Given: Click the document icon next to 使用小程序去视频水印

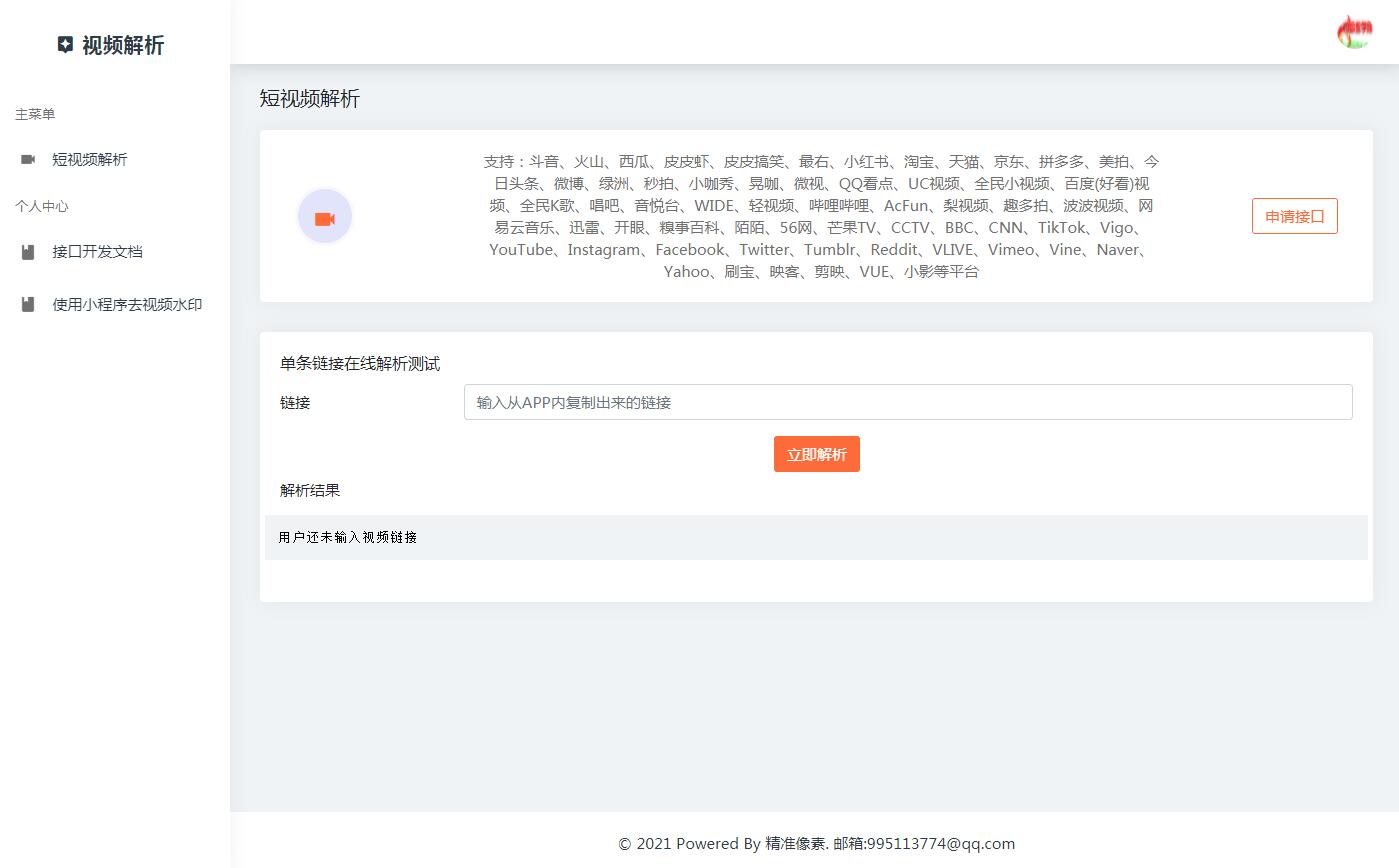Looking at the screenshot, I should (x=27, y=304).
